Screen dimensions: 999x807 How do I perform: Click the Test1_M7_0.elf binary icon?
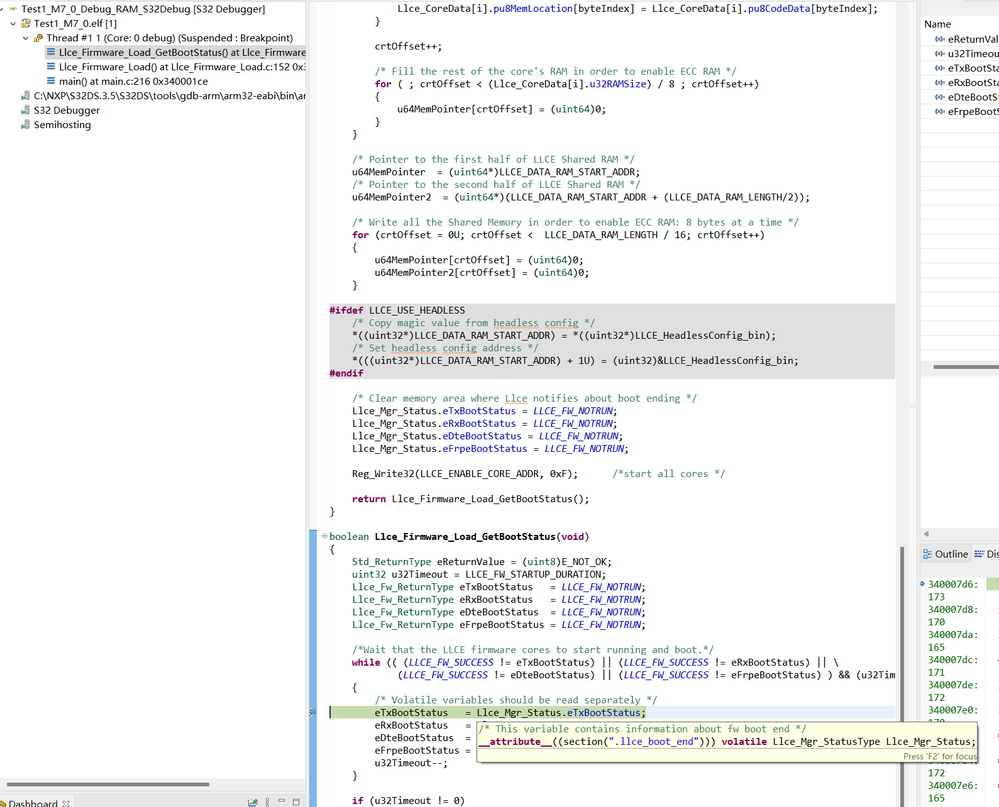[x=26, y=23]
